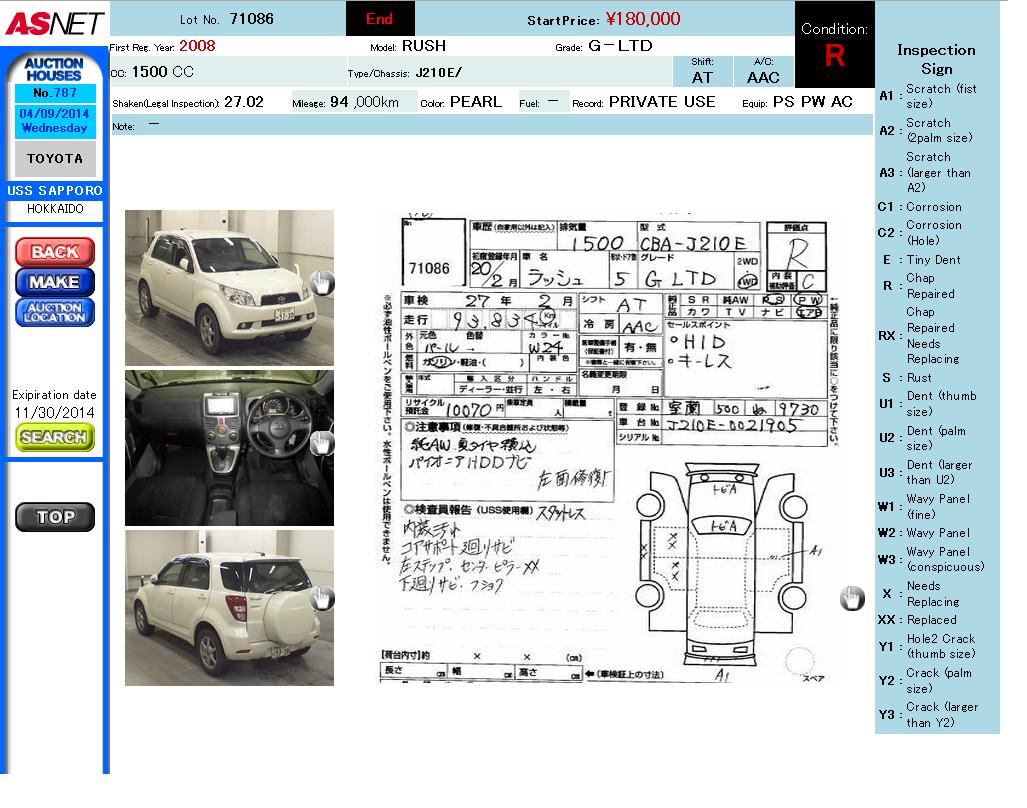Click the A2 Scratch (2palm size) legend entry

pos(926,130)
